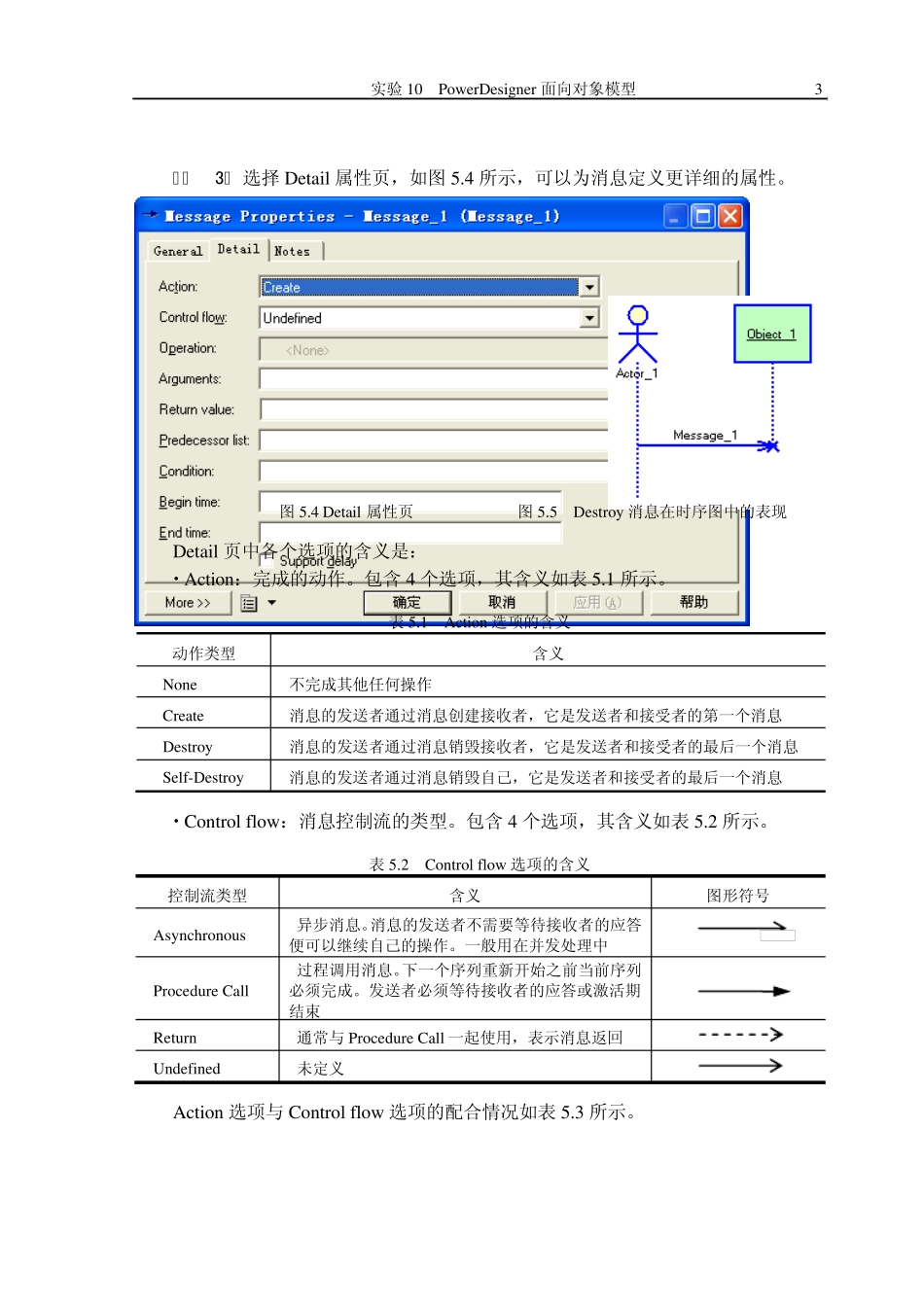The width and height of the screenshot is (924, 1306).
Task: Expand the Control flow dropdown arrow
Action: point(589,318)
